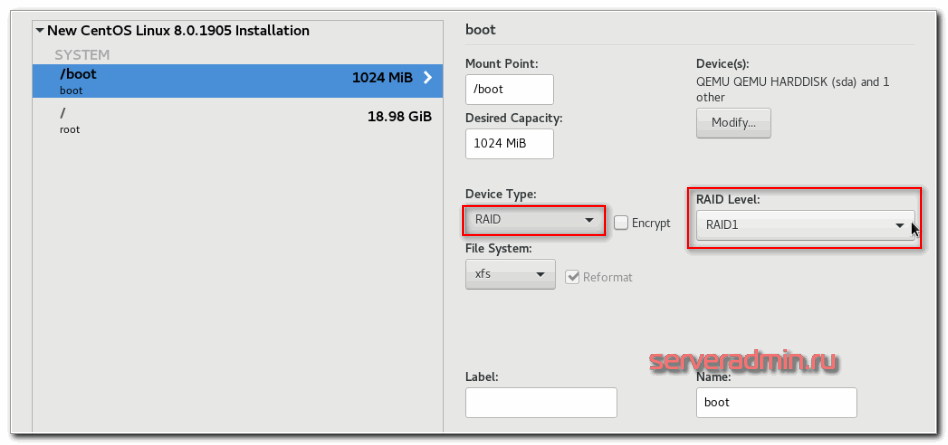Click the Label input field

(x=540, y=402)
